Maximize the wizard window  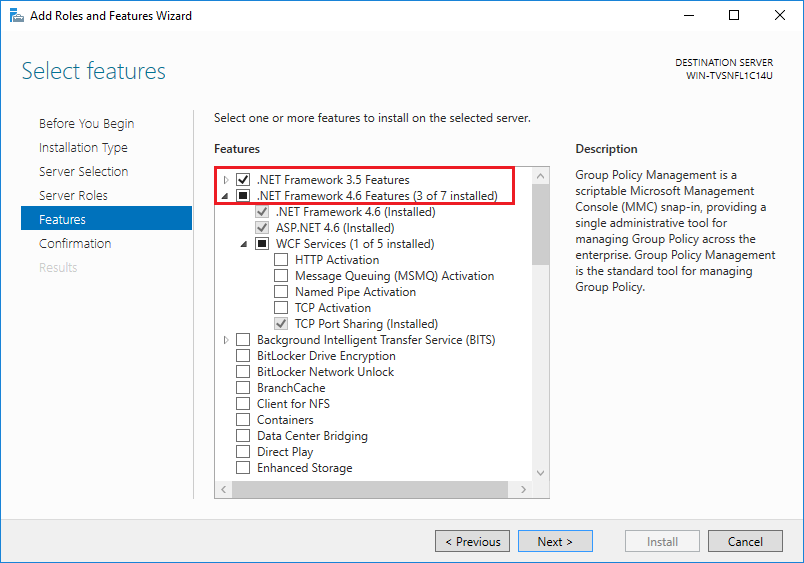pos(735,16)
